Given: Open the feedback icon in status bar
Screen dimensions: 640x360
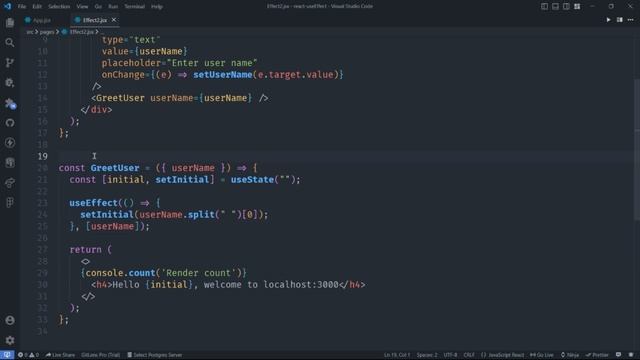Looking at the screenshot, I should [x=619, y=355].
